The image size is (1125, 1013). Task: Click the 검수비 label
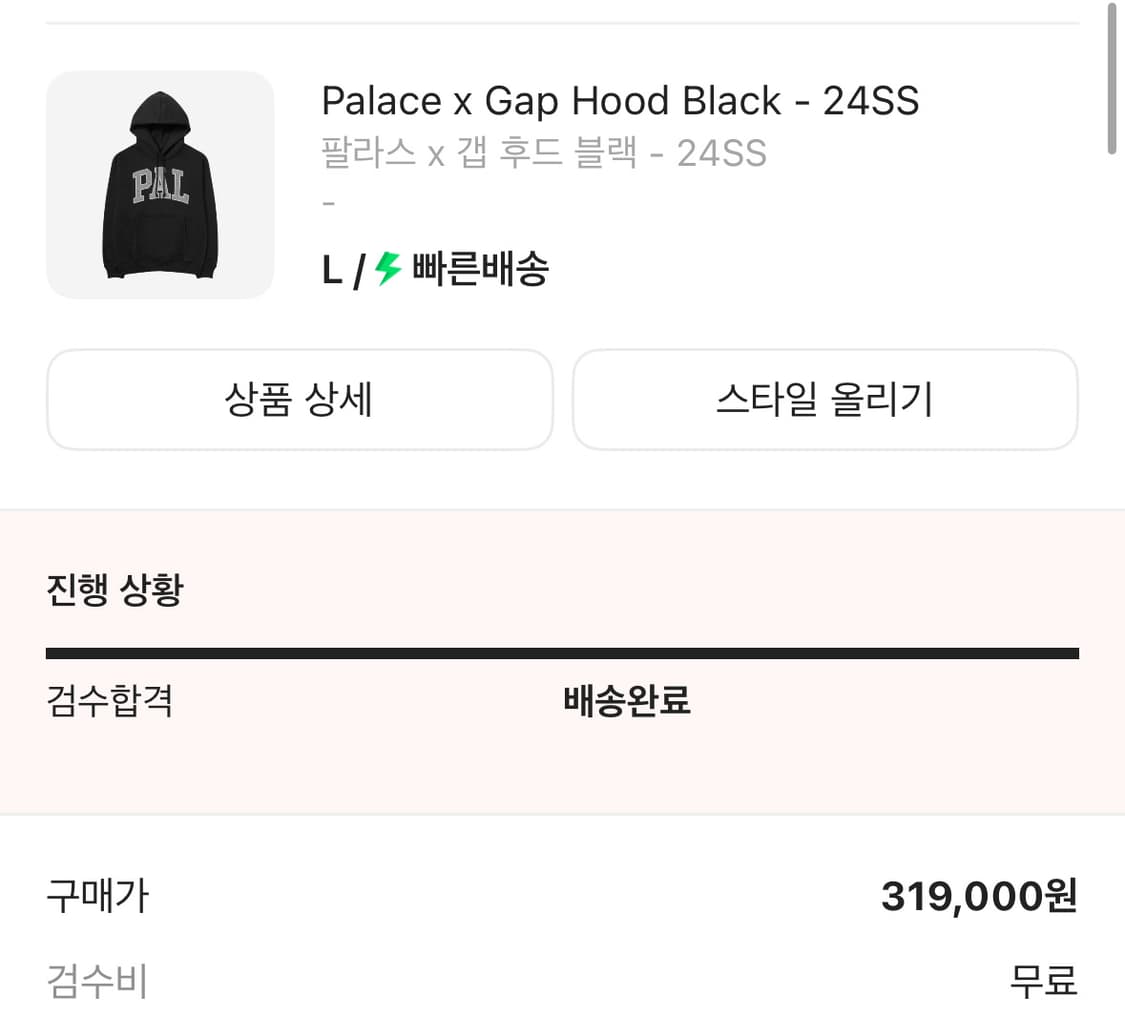tap(91, 983)
